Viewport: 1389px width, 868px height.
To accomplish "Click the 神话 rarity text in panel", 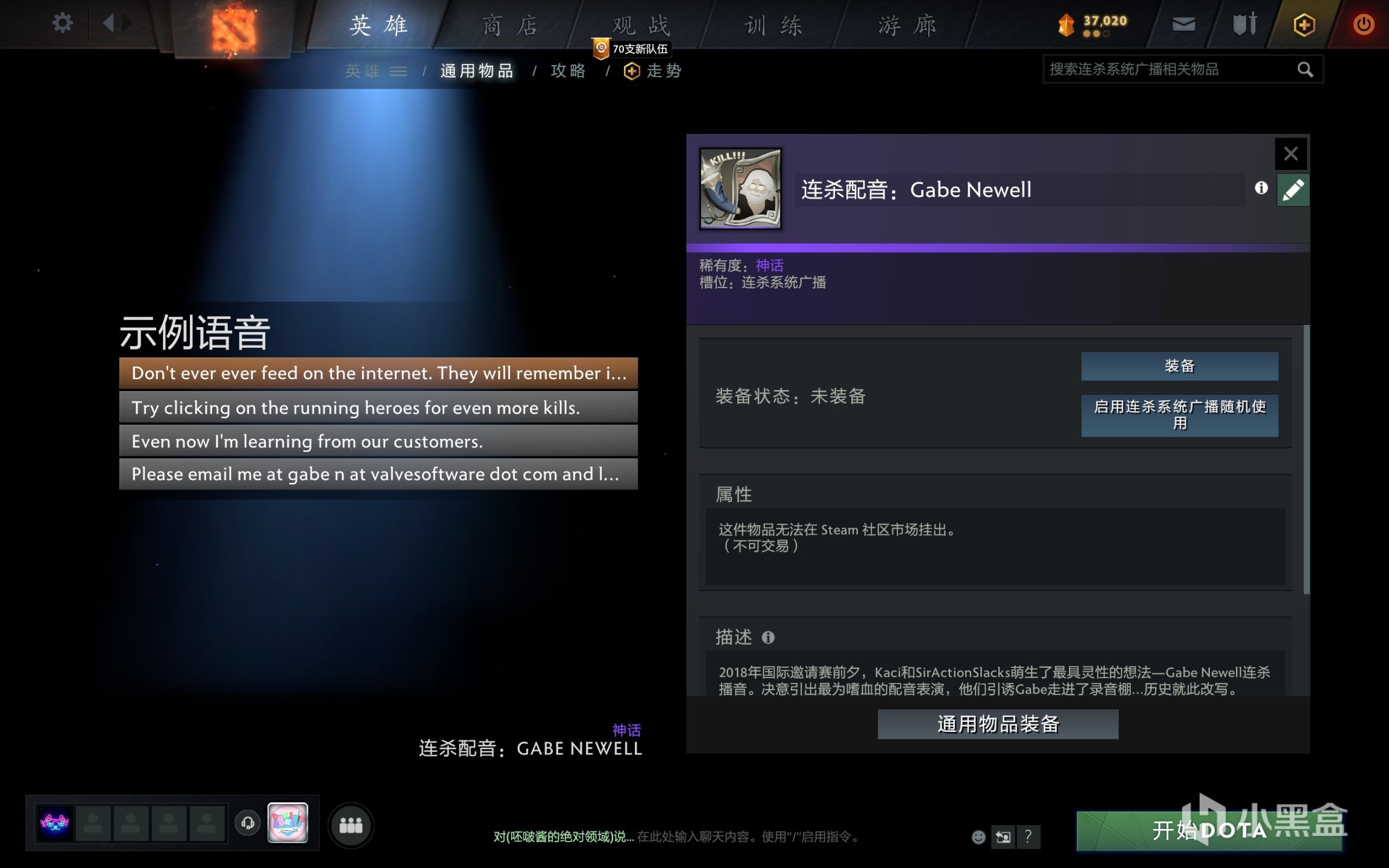I will 770,265.
